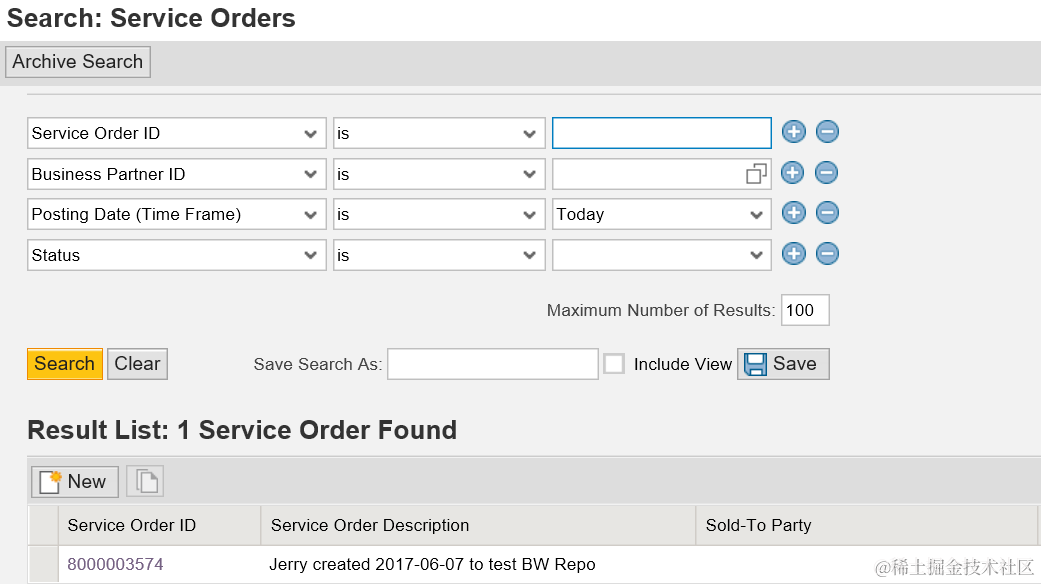Add search row after Service Order ID

tap(793, 132)
